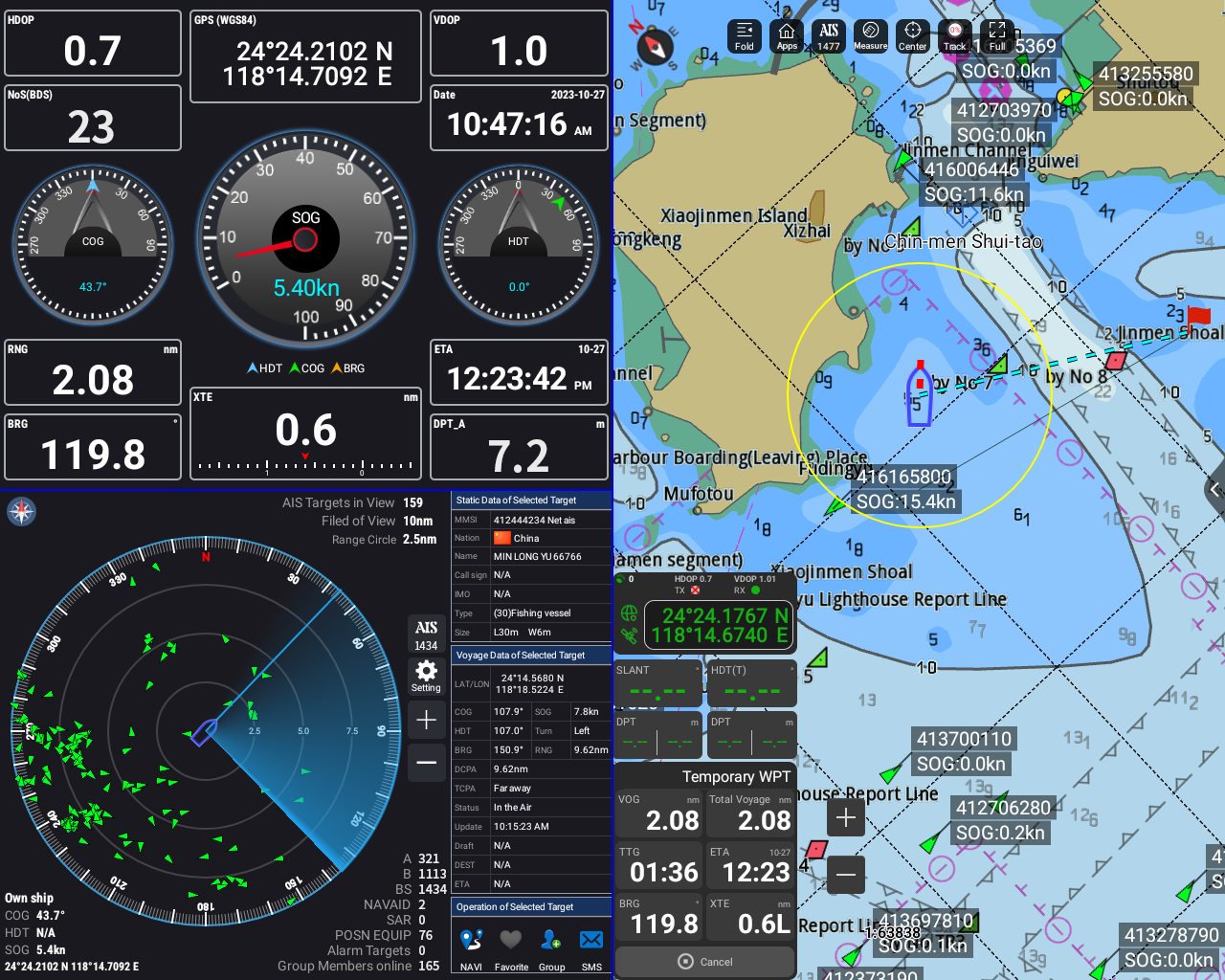Center the chart on own ship
The width and height of the screenshot is (1225, 980).
(913, 36)
